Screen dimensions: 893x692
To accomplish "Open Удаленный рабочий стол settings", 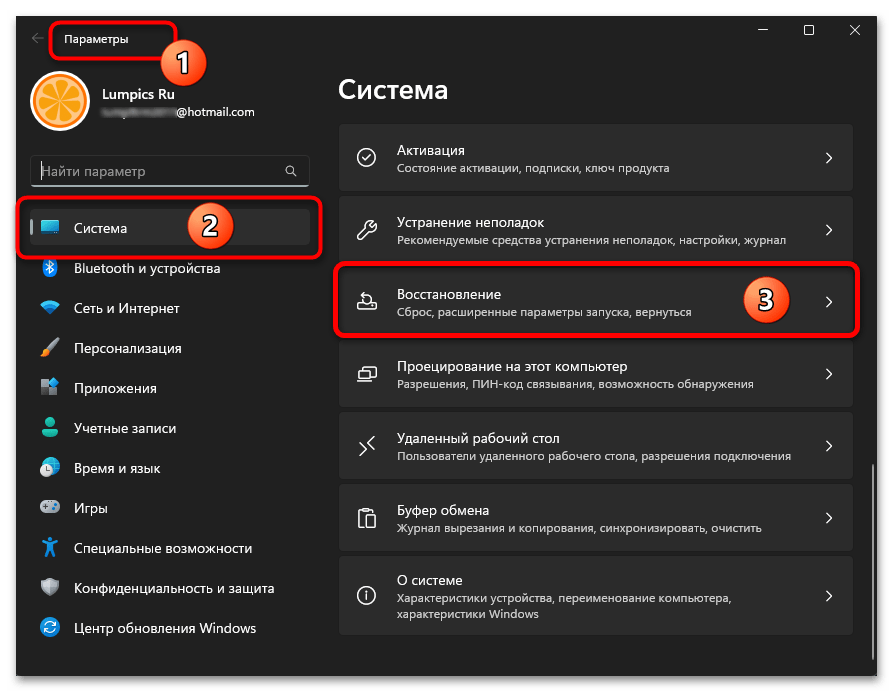I will coord(596,446).
